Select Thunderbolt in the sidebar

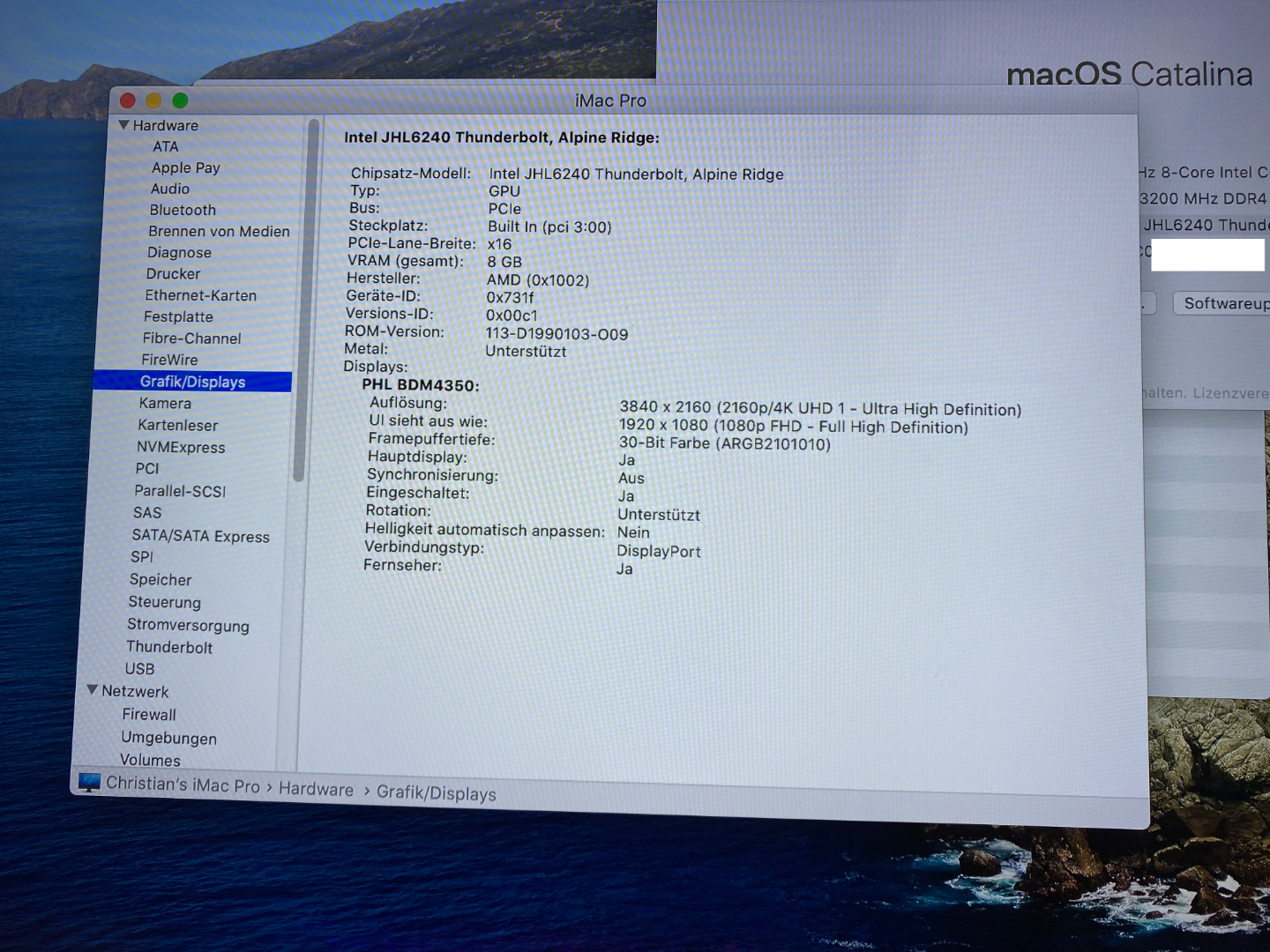tap(169, 647)
